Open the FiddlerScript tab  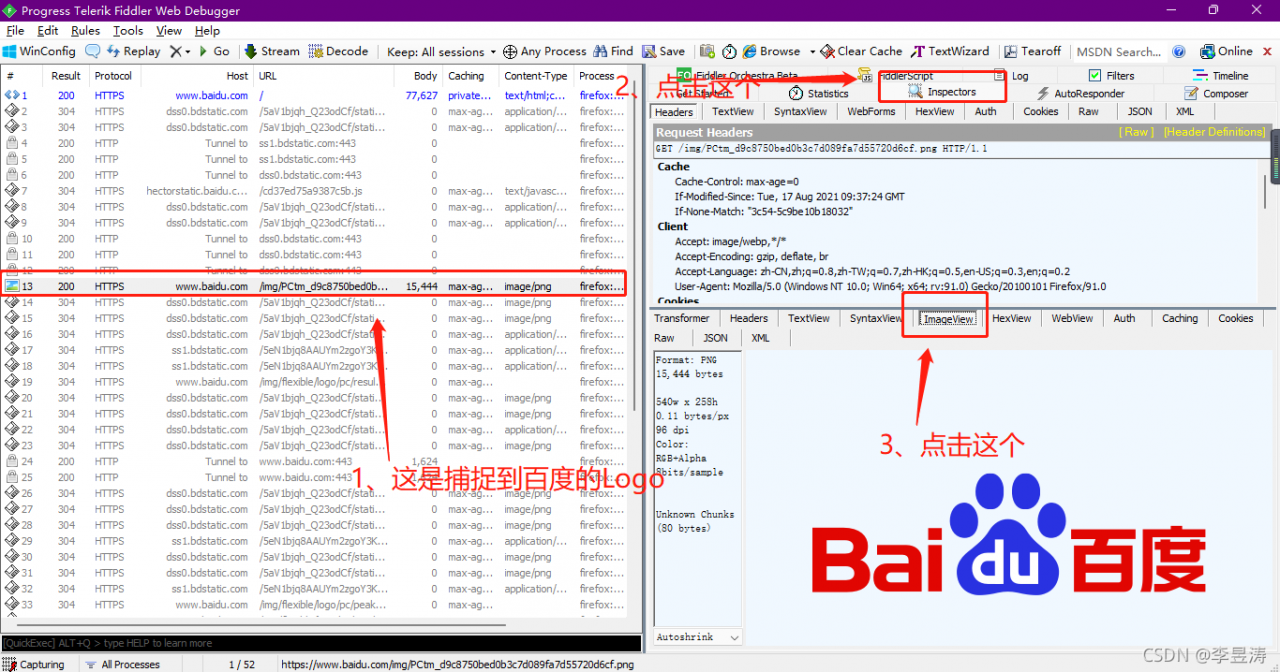[897, 76]
